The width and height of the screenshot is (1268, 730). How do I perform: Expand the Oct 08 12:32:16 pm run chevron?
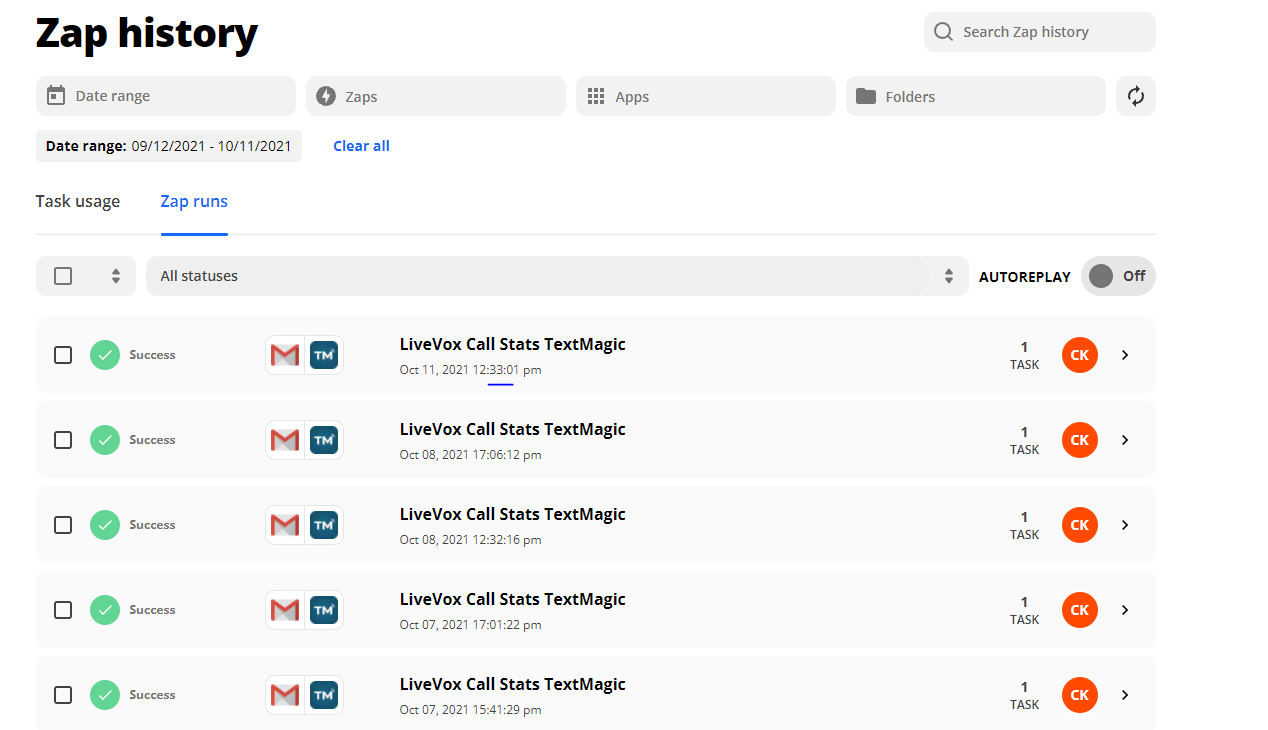pyautogui.click(x=1125, y=525)
